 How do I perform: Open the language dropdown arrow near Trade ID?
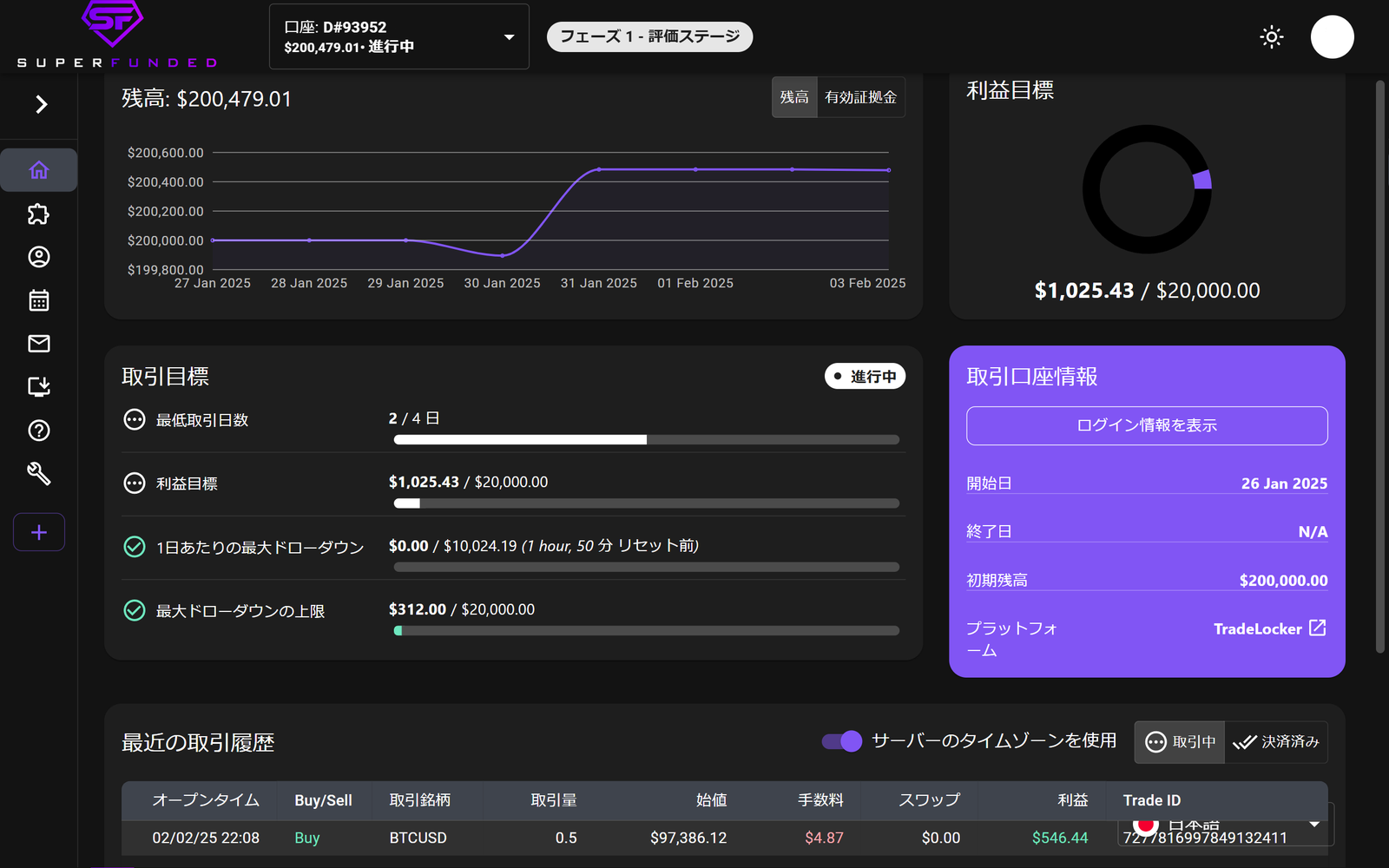click(1314, 824)
